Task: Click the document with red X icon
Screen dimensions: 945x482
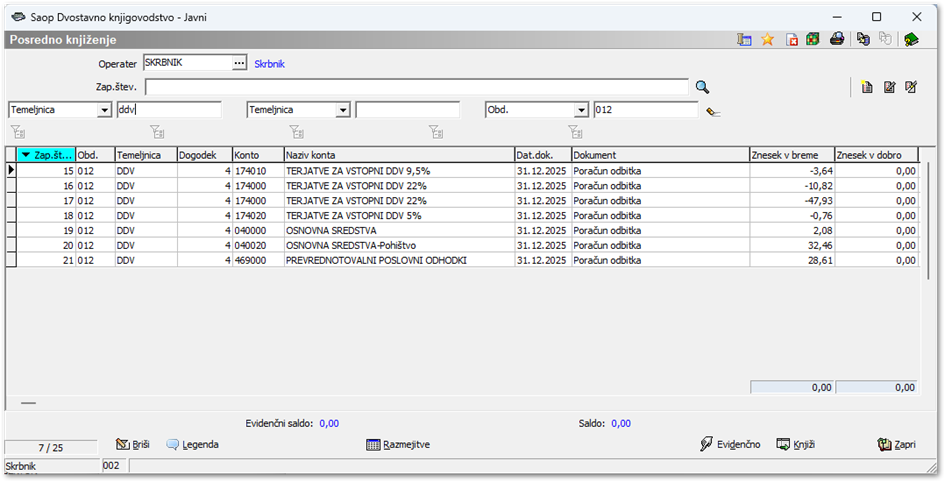Action: point(792,40)
